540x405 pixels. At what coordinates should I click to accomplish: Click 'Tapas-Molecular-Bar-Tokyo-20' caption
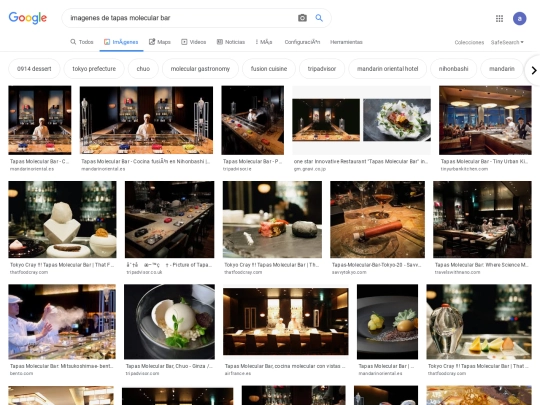click(x=376, y=265)
